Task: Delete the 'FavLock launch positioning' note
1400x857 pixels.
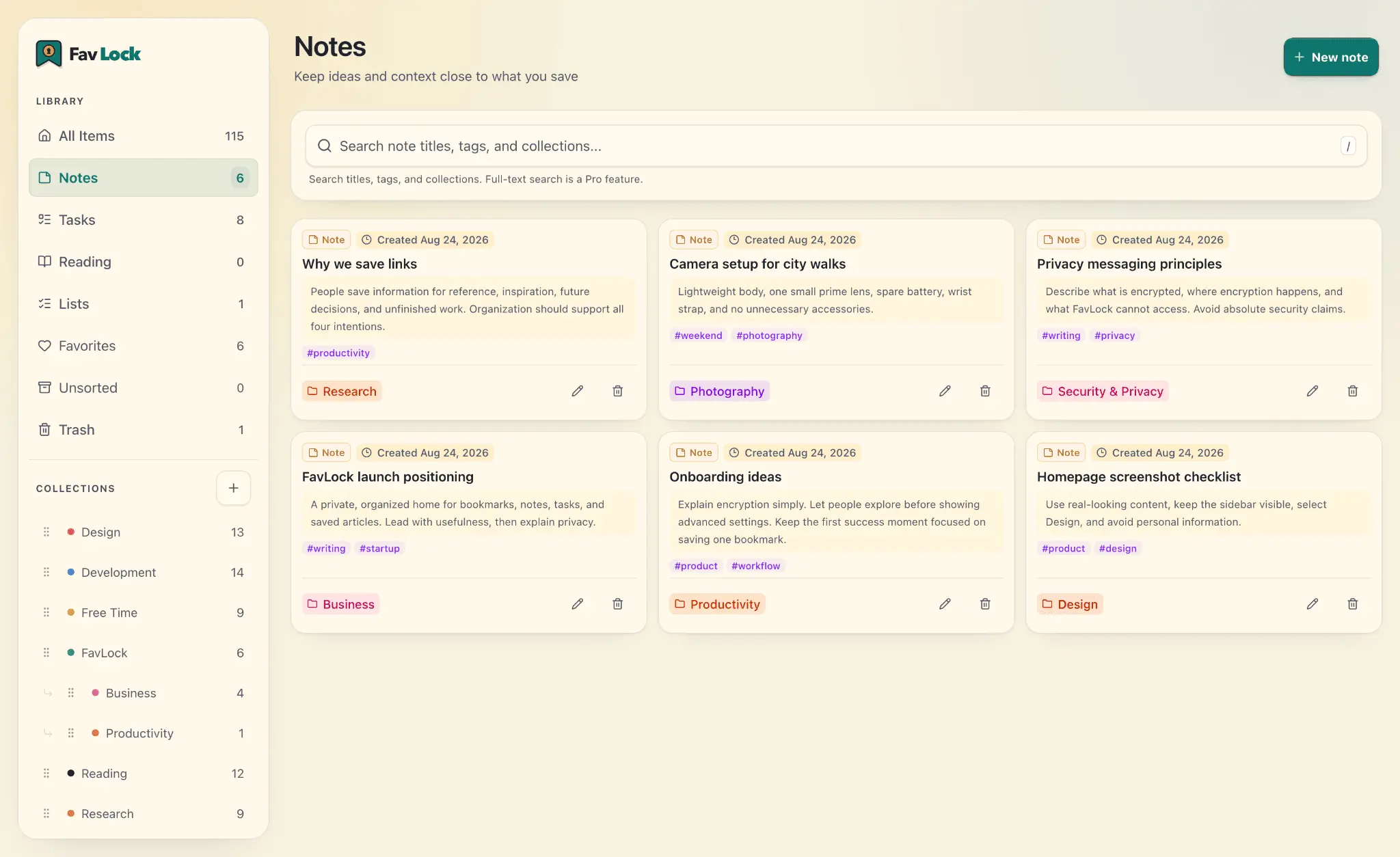Action: click(617, 604)
